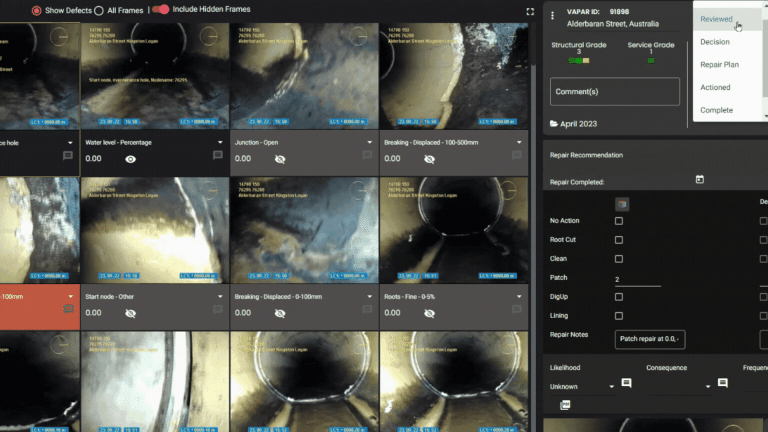
Task: Expand Breaking - Displaced - 0-100mm dropdown
Action: click(369, 297)
